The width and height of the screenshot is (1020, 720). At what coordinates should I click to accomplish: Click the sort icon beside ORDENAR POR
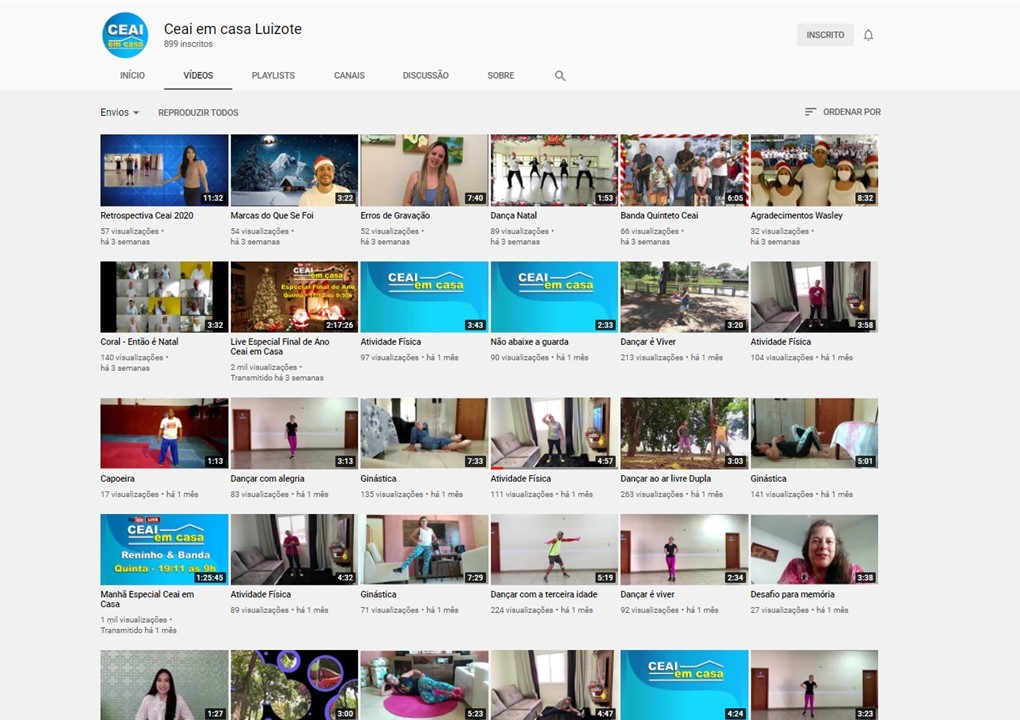810,112
